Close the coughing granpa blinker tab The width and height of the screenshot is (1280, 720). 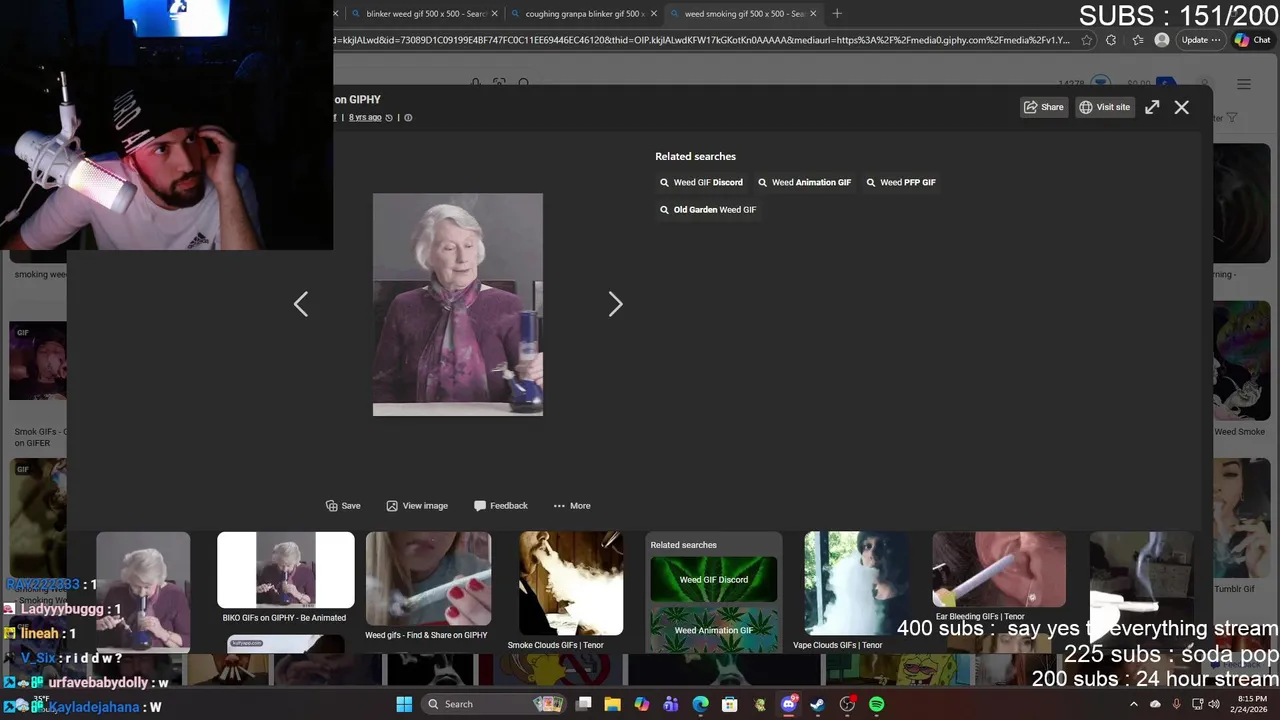[x=654, y=14]
